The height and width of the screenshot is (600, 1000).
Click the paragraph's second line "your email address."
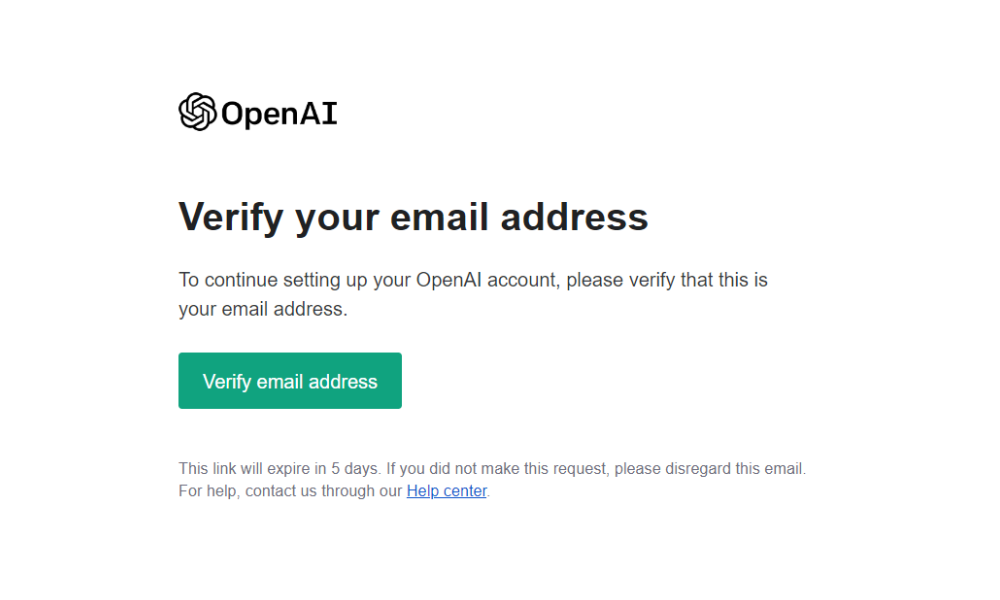[x=263, y=310]
